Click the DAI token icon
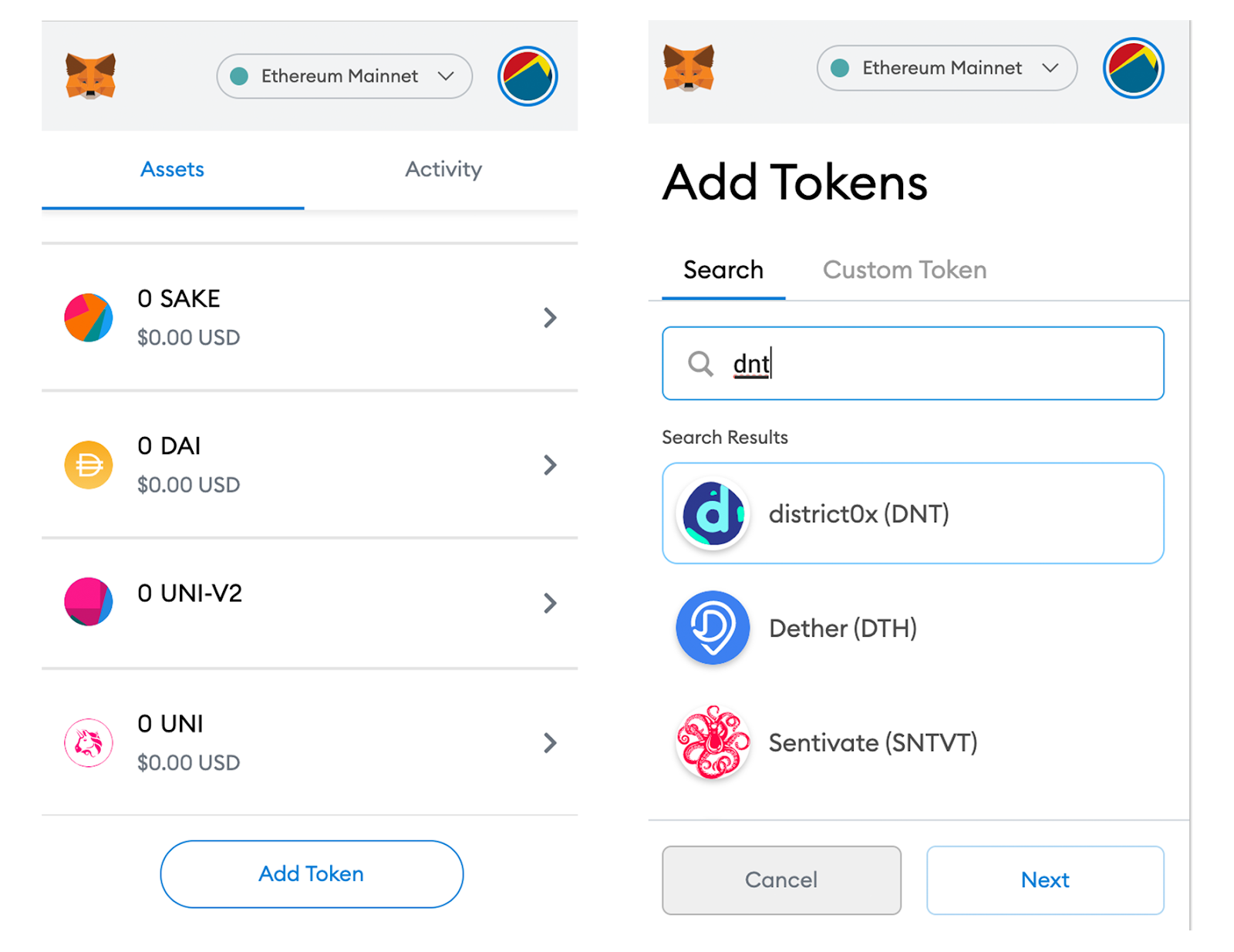 click(89, 465)
